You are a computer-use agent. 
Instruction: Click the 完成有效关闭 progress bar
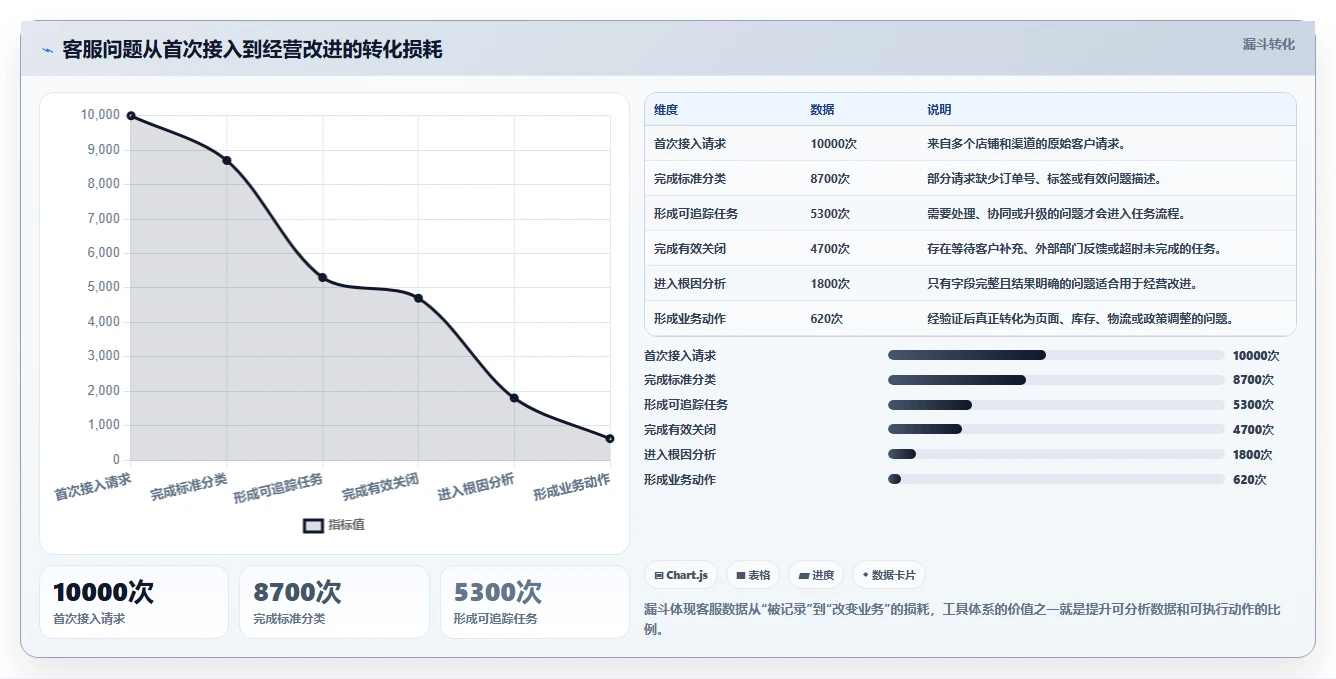pos(1056,430)
